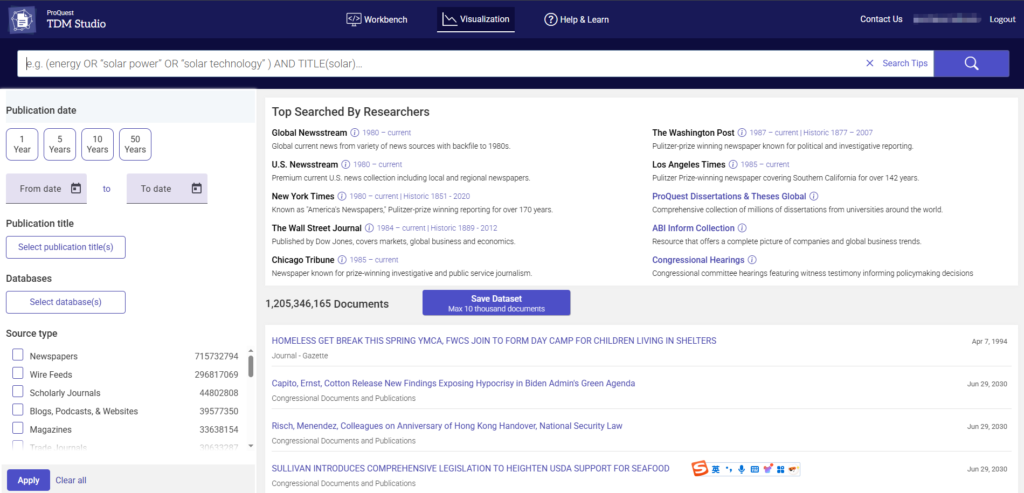Check the Newspapers source type box
Screen dimensions: 1024x493
coord(18,356)
